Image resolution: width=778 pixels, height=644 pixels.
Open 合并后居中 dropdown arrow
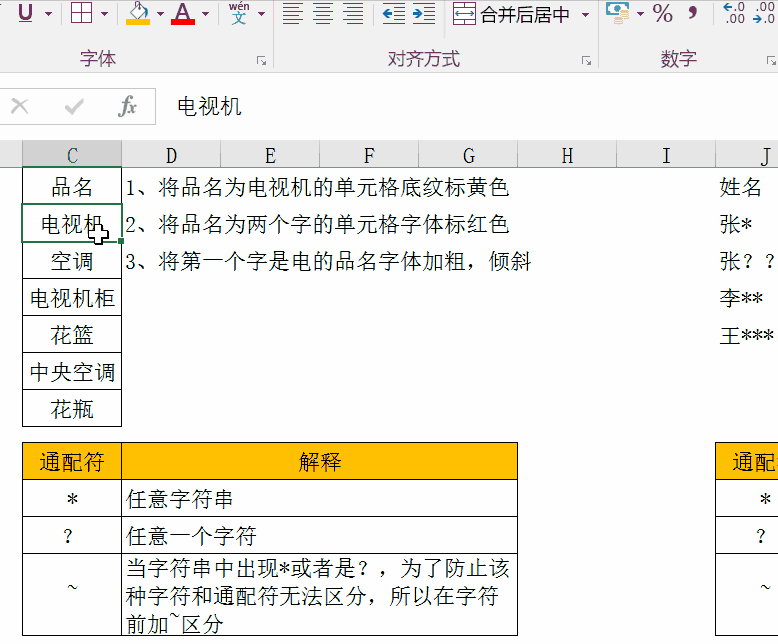coord(585,15)
